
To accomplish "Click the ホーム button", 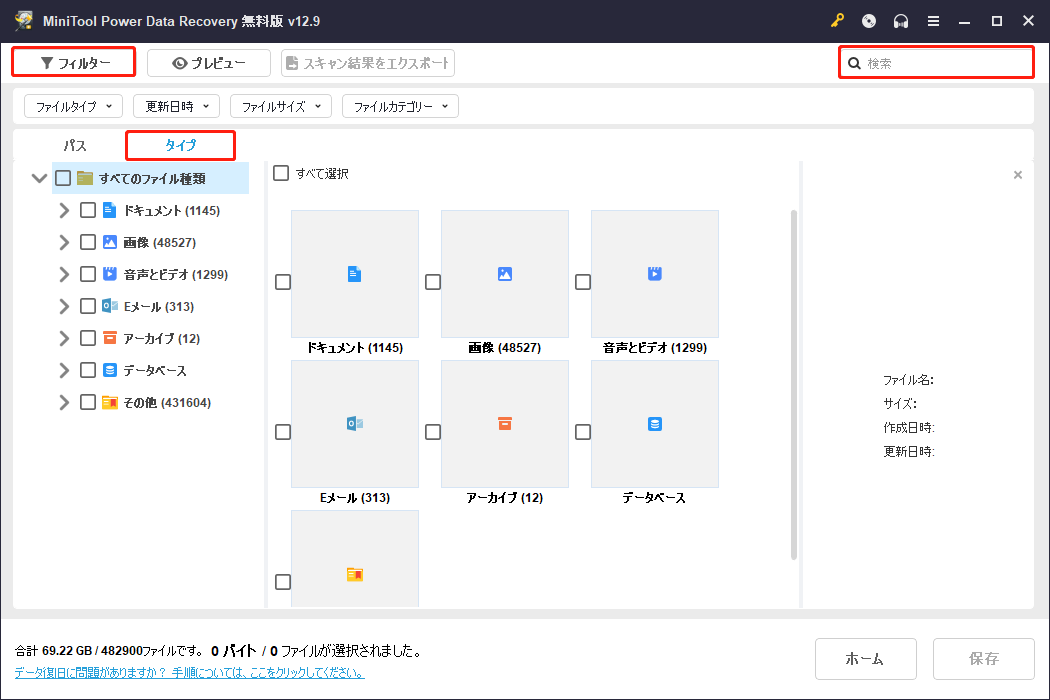I will (x=865, y=658).
